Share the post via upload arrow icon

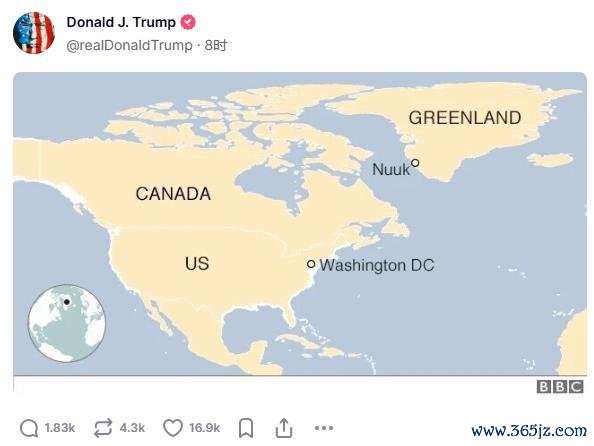[284, 428]
